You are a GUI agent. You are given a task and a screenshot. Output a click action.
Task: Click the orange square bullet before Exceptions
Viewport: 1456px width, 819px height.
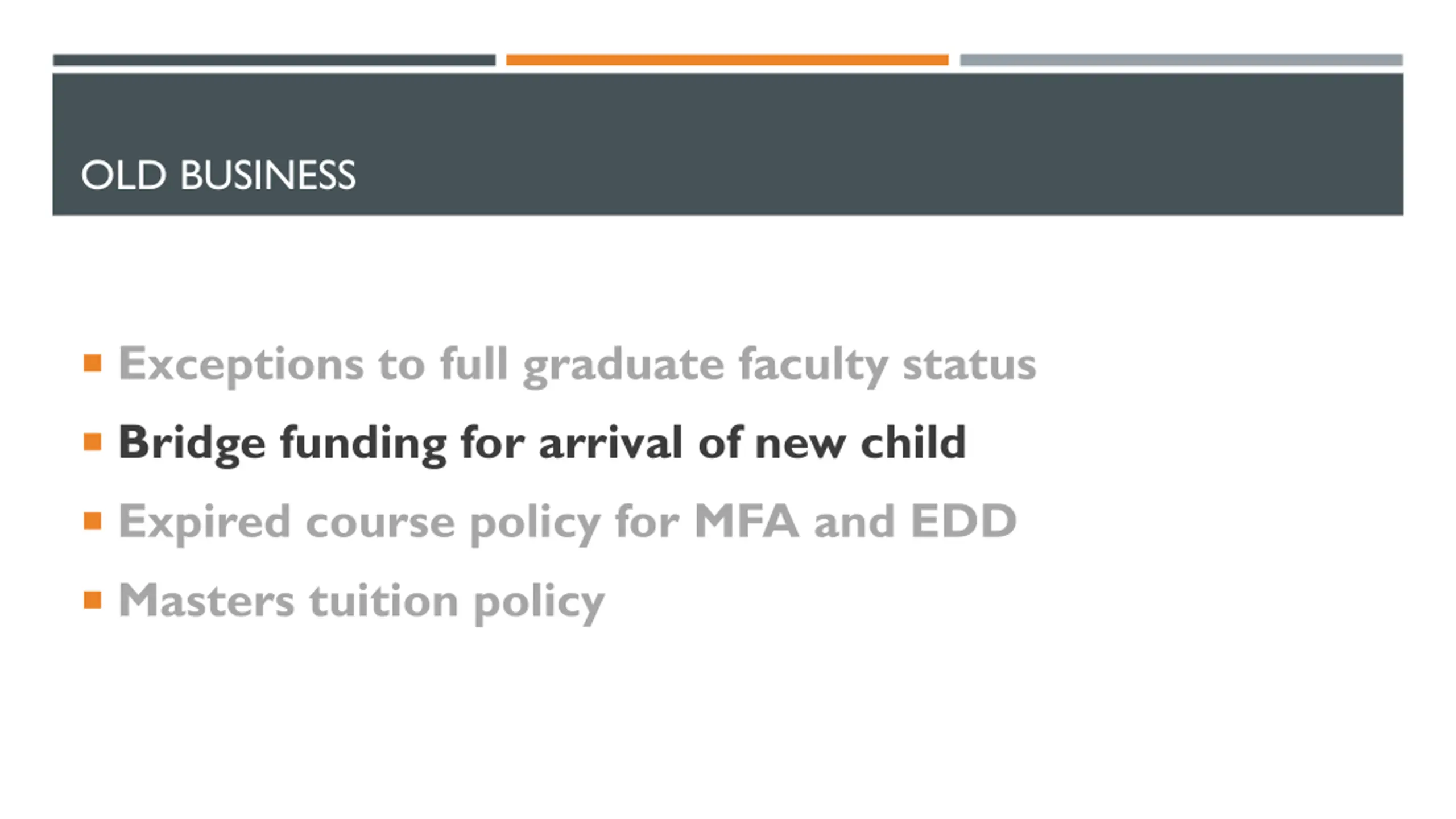coord(92,363)
